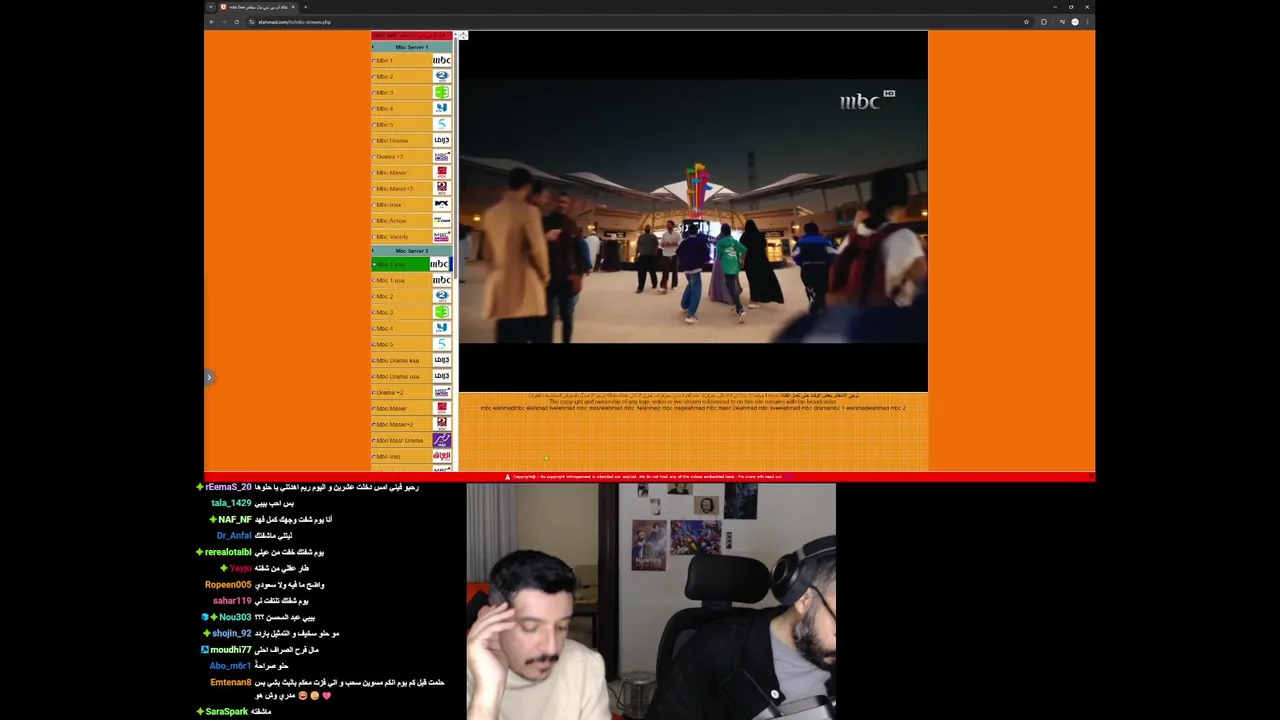Click chat username Emtenan8
The height and width of the screenshot is (720, 1280).
(231, 682)
